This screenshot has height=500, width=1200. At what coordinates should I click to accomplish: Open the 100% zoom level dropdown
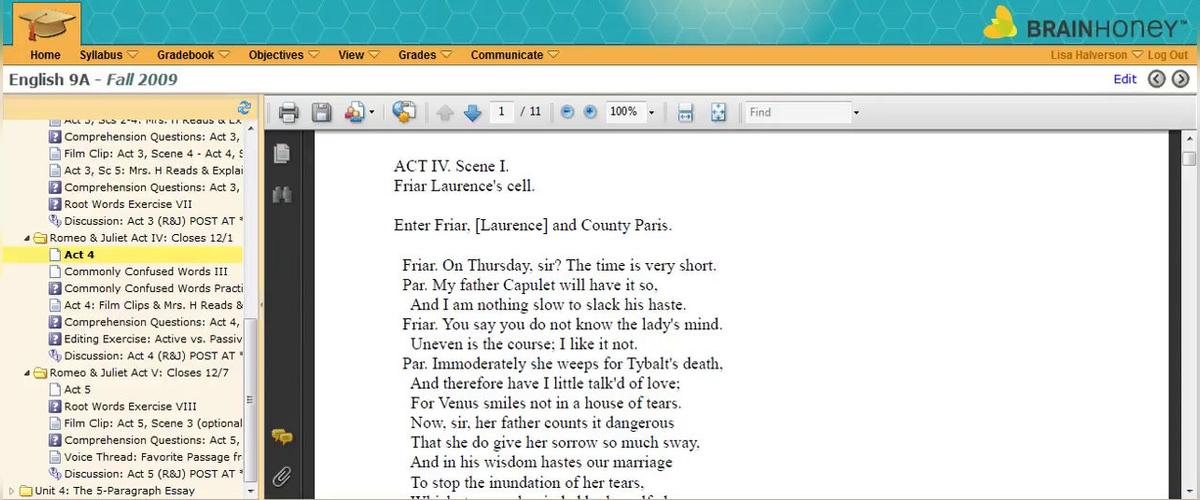pos(652,113)
